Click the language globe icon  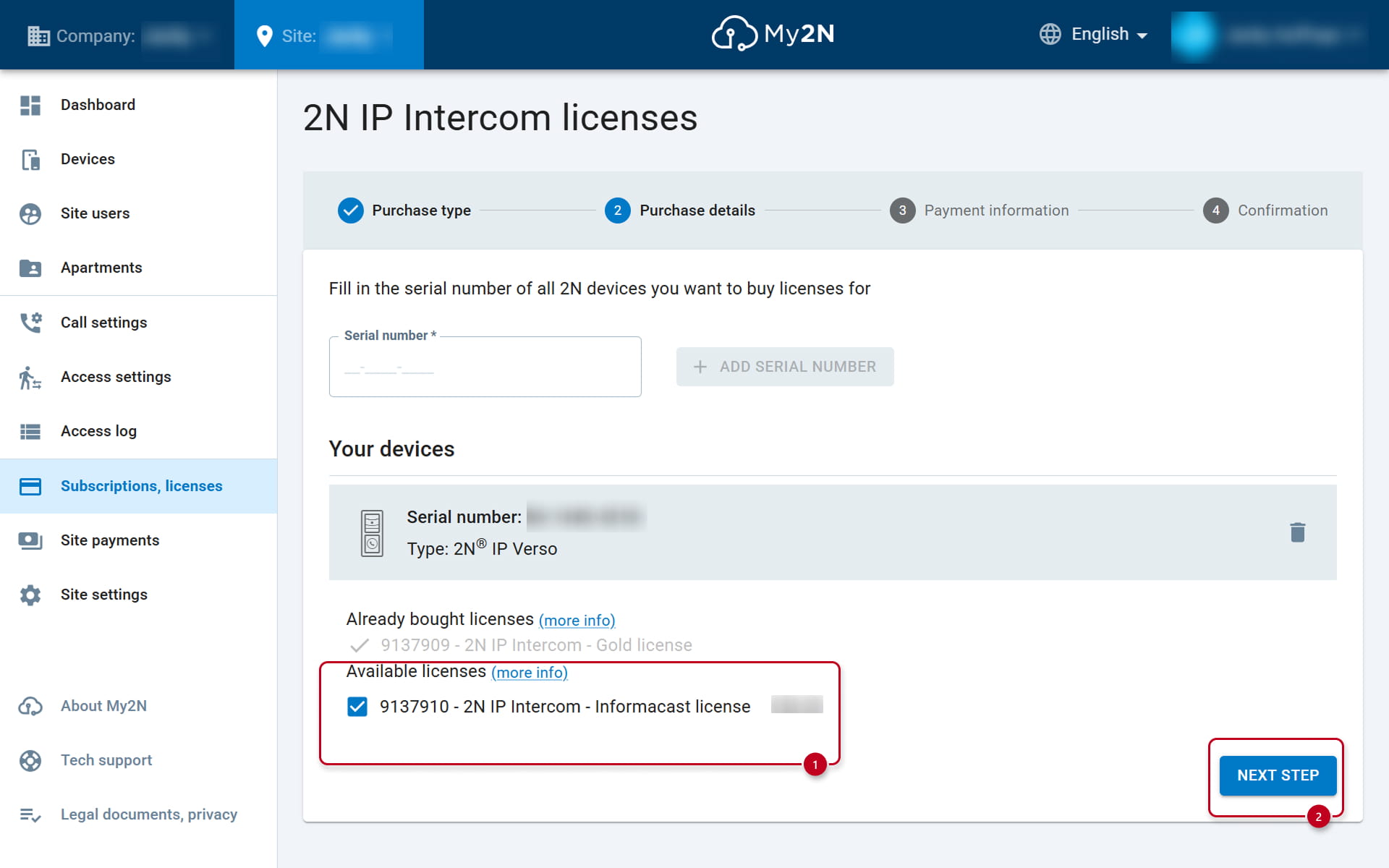[x=1050, y=34]
